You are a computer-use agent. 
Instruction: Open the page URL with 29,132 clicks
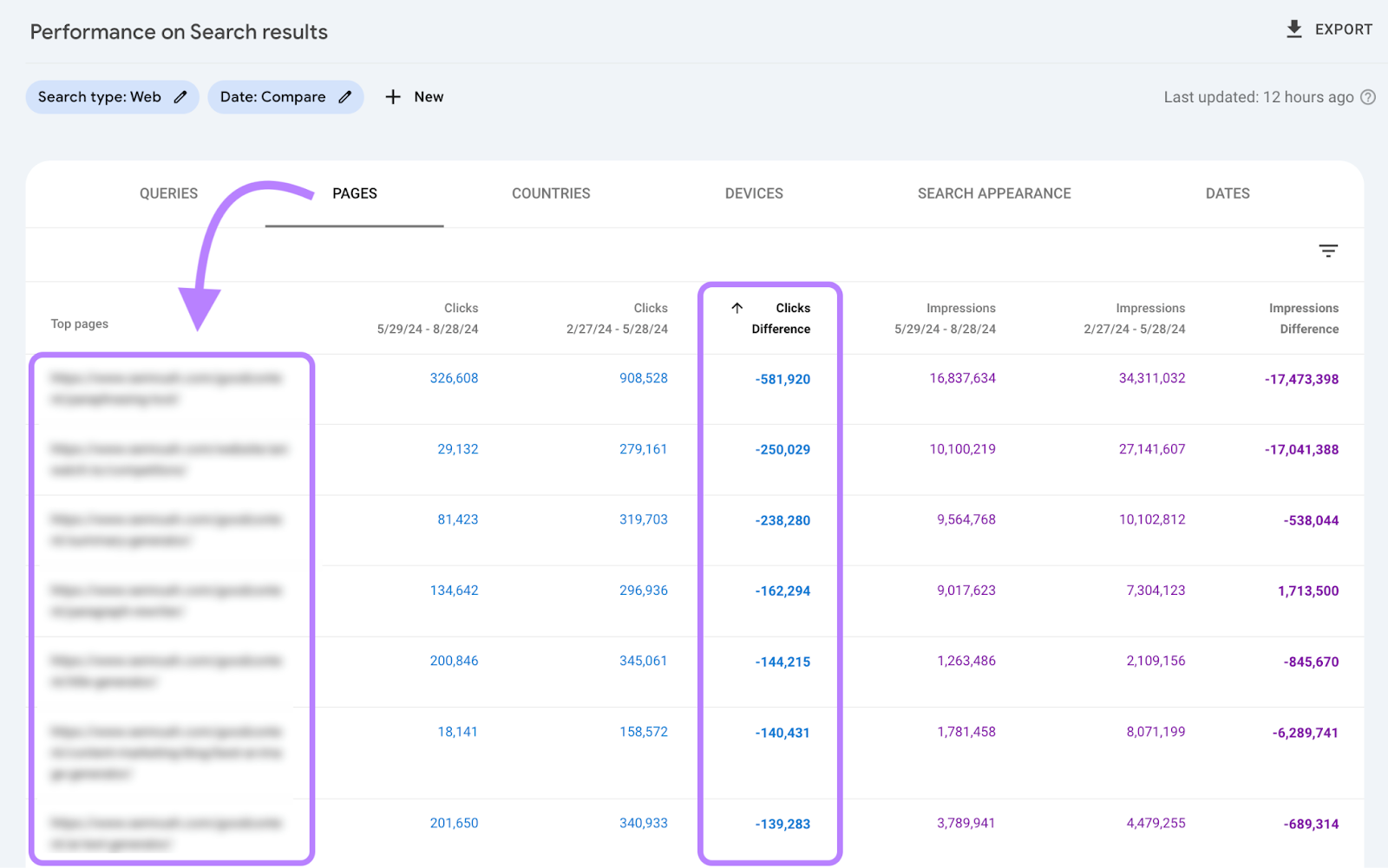pos(168,460)
